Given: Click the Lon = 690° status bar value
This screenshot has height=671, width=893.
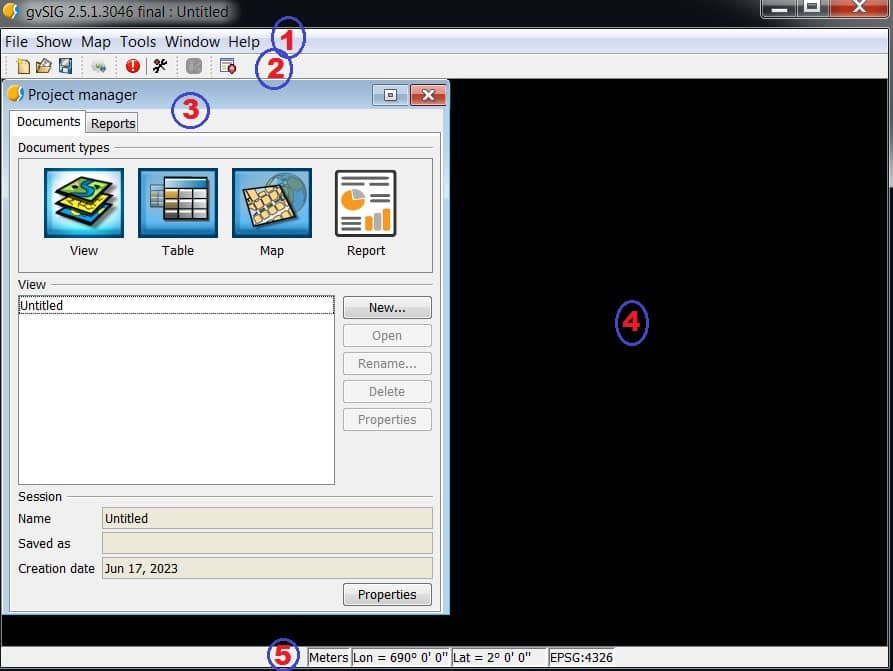Looking at the screenshot, I should pos(400,657).
